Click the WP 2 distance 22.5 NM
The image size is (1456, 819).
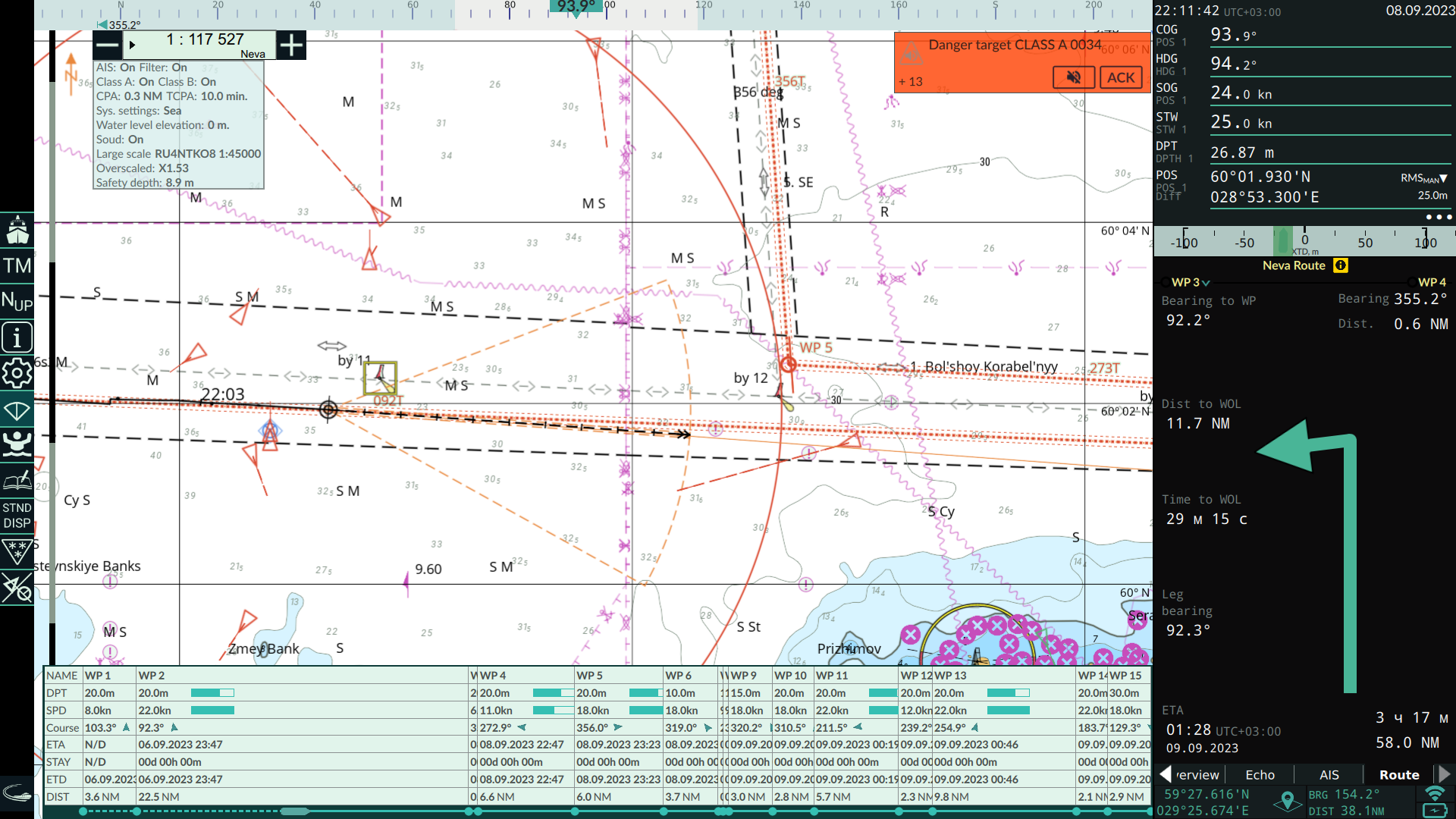[159, 797]
